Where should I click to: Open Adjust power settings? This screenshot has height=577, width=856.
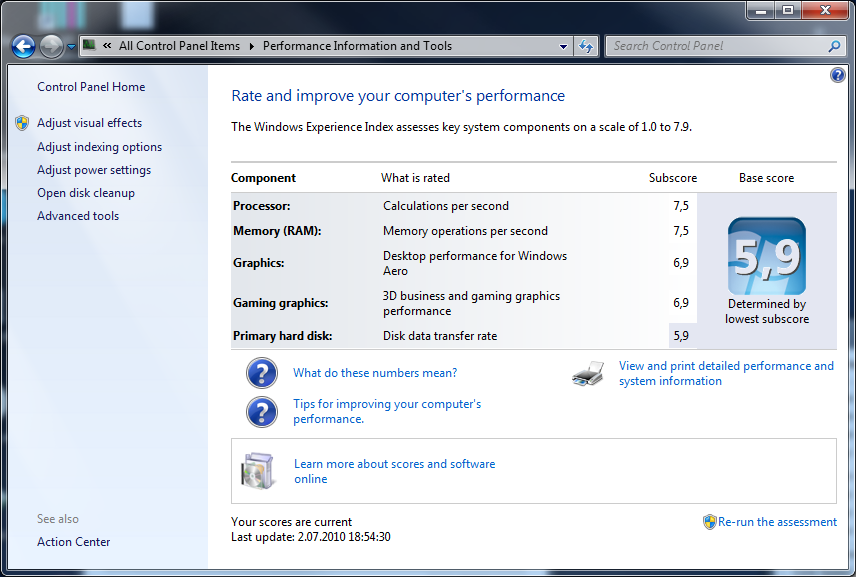(94, 170)
